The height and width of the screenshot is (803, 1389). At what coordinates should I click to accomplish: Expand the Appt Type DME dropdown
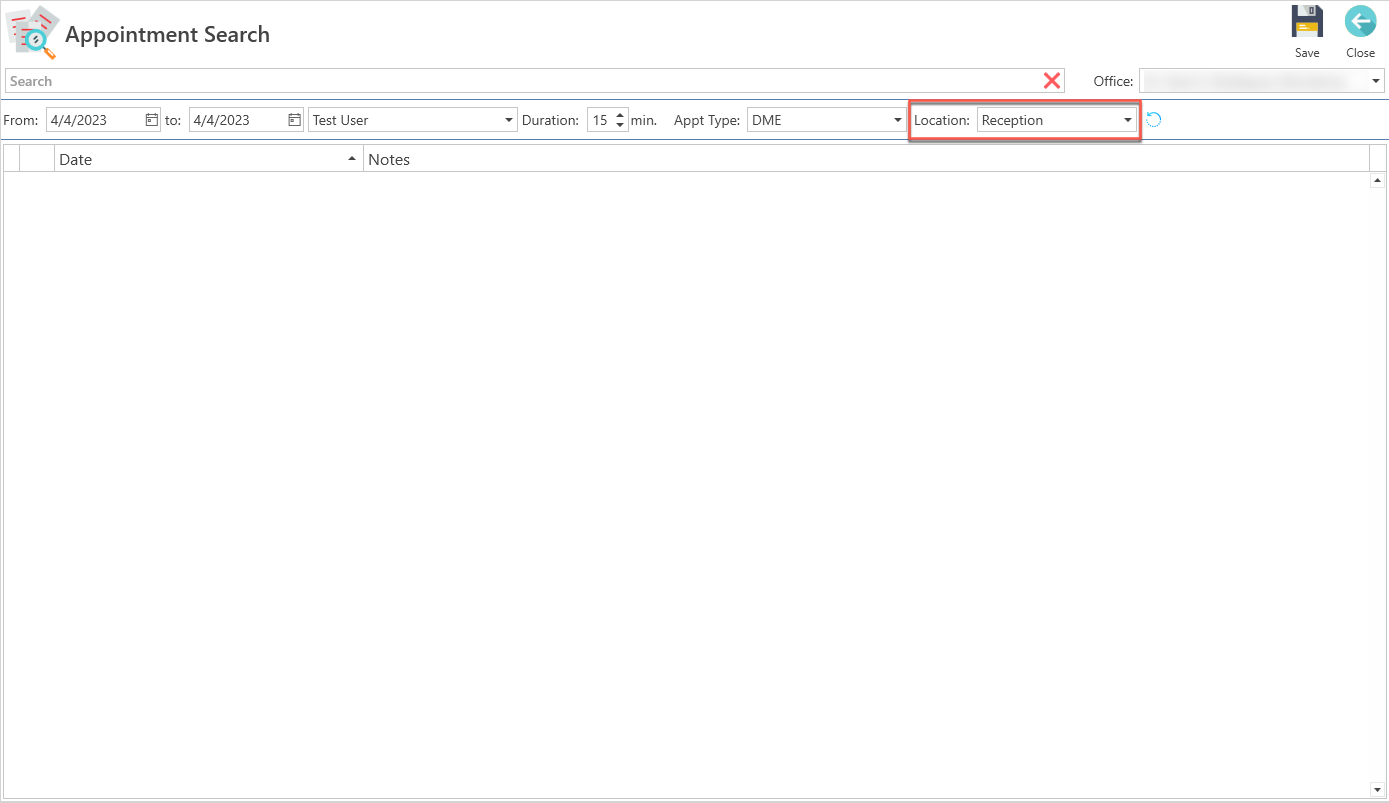[x=897, y=120]
